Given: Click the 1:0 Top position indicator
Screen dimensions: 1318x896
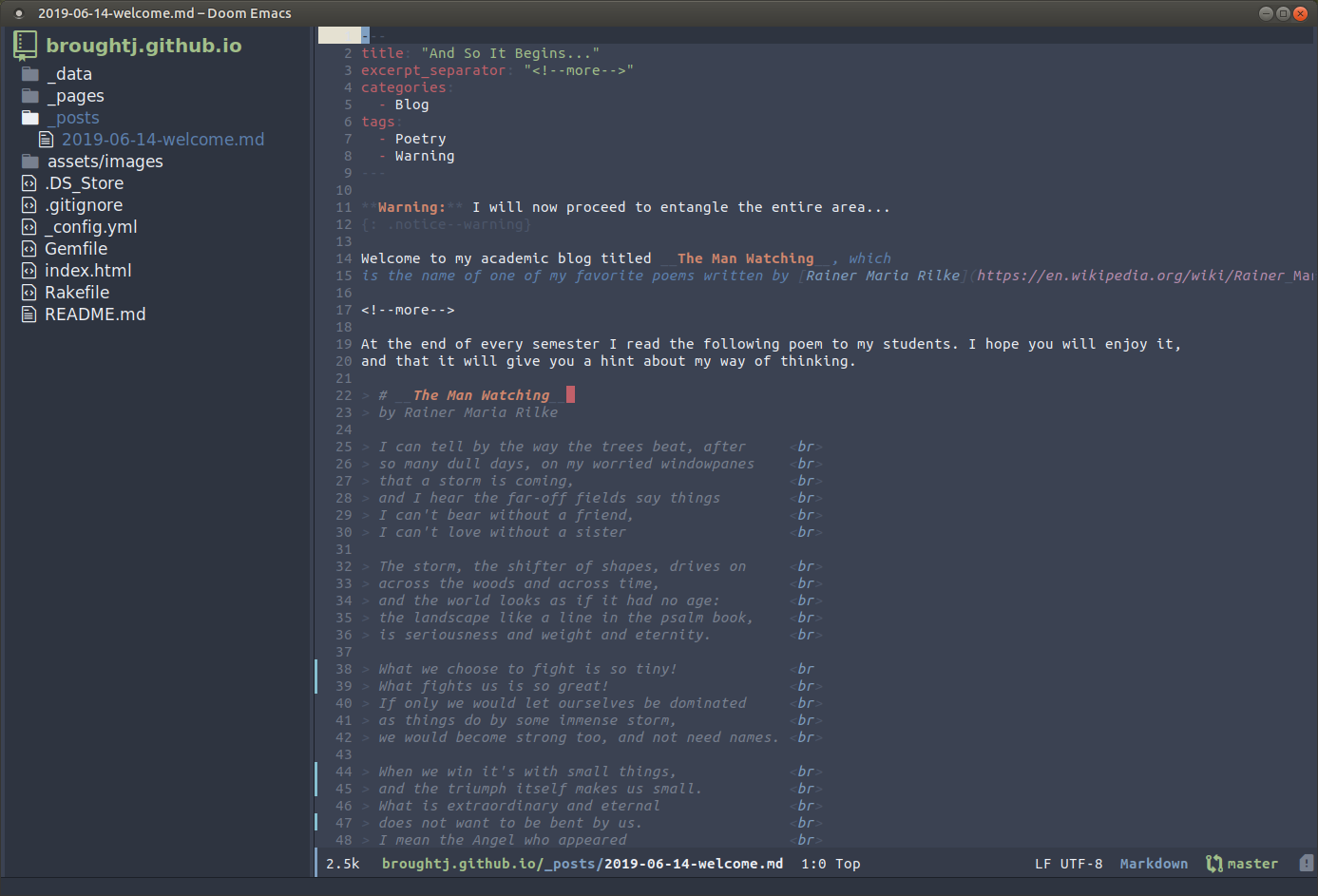Looking at the screenshot, I should point(831,864).
